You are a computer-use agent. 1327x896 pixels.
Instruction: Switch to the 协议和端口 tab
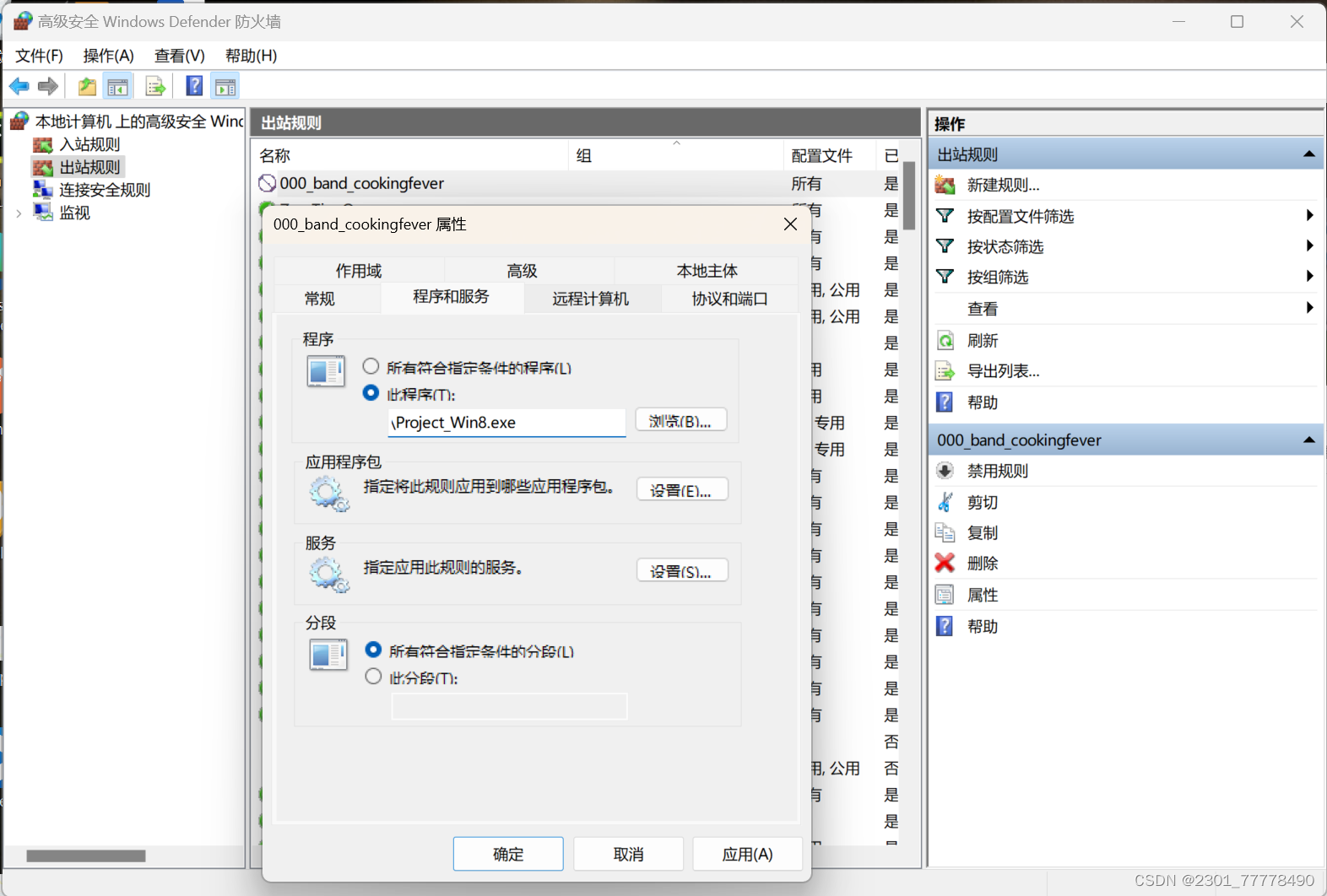(x=730, y=299)
